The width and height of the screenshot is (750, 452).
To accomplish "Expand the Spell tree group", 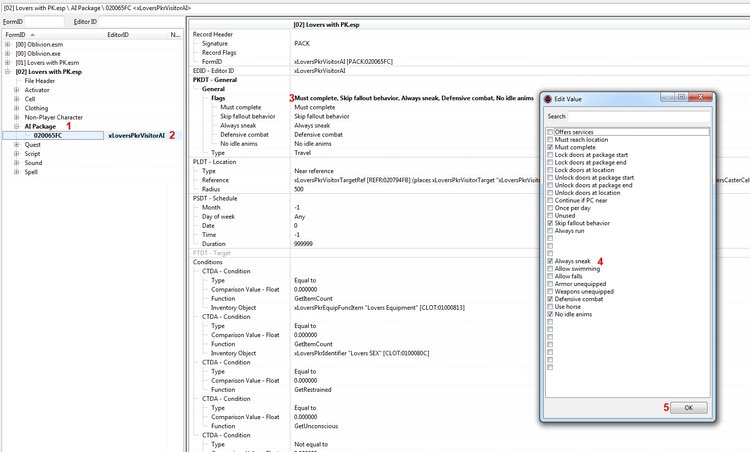I will pos(17,172).
